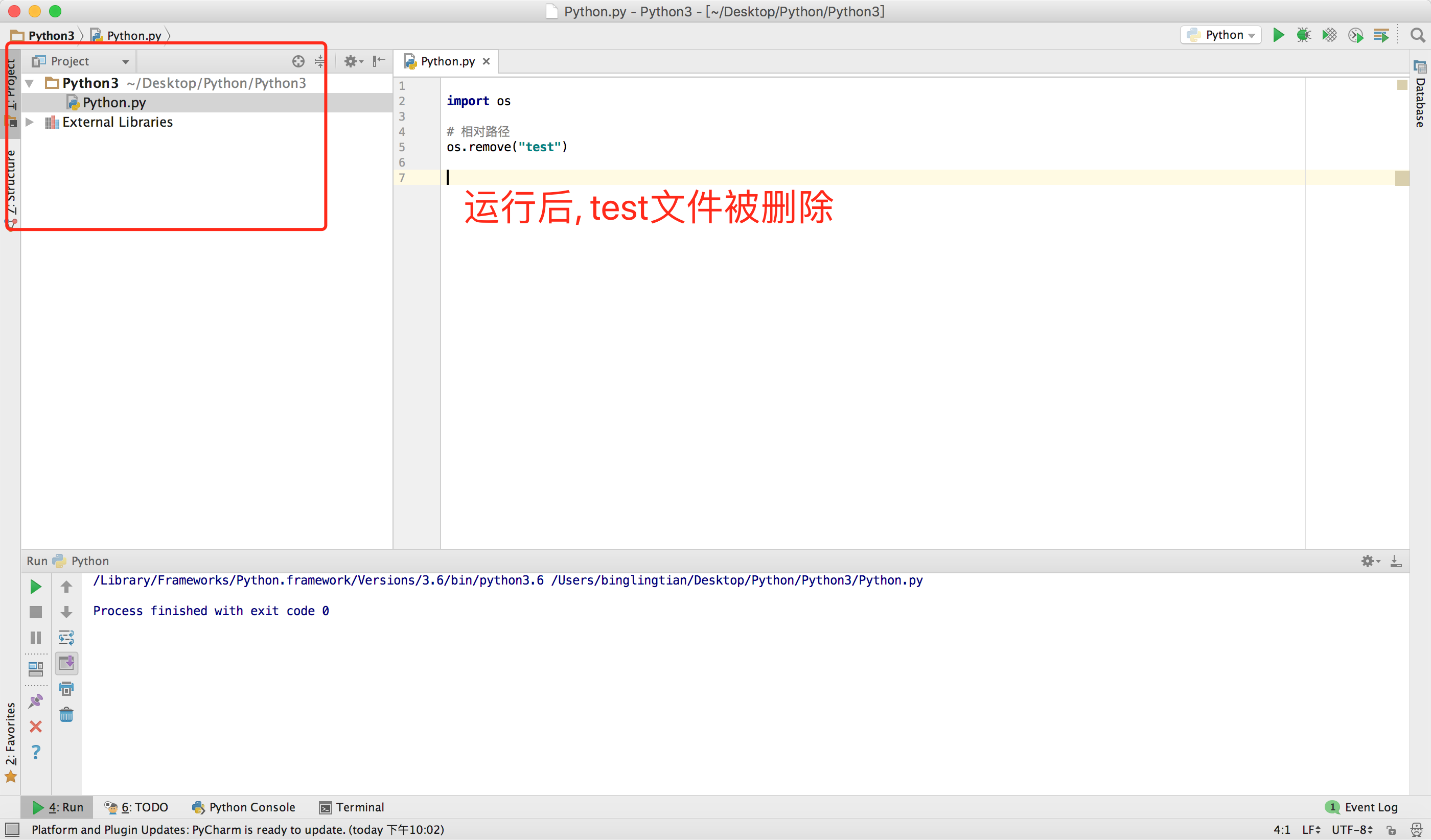Run with Coverage icon in toolbar

point(1329,35)
